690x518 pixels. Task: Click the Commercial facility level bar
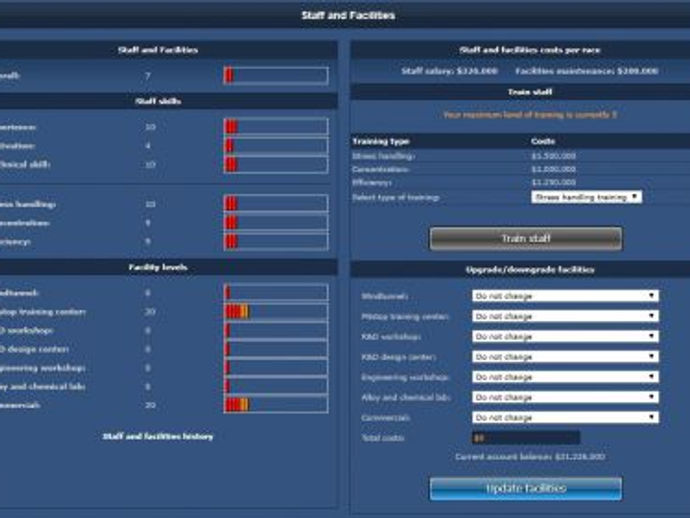(276, 405)
